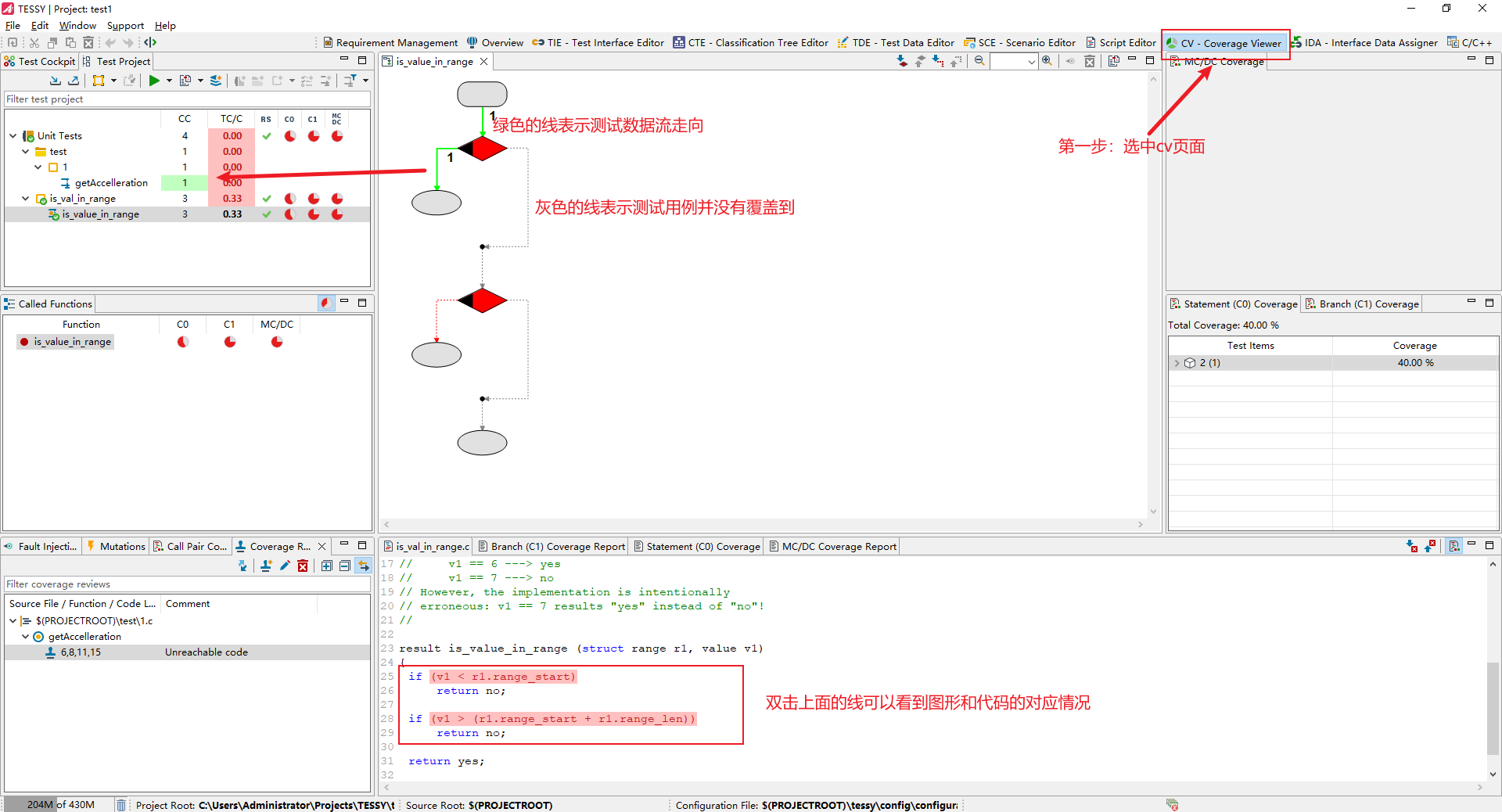
Task: Close the is_value_in_range flow chart tab
Action: click(x=484, y=62)
